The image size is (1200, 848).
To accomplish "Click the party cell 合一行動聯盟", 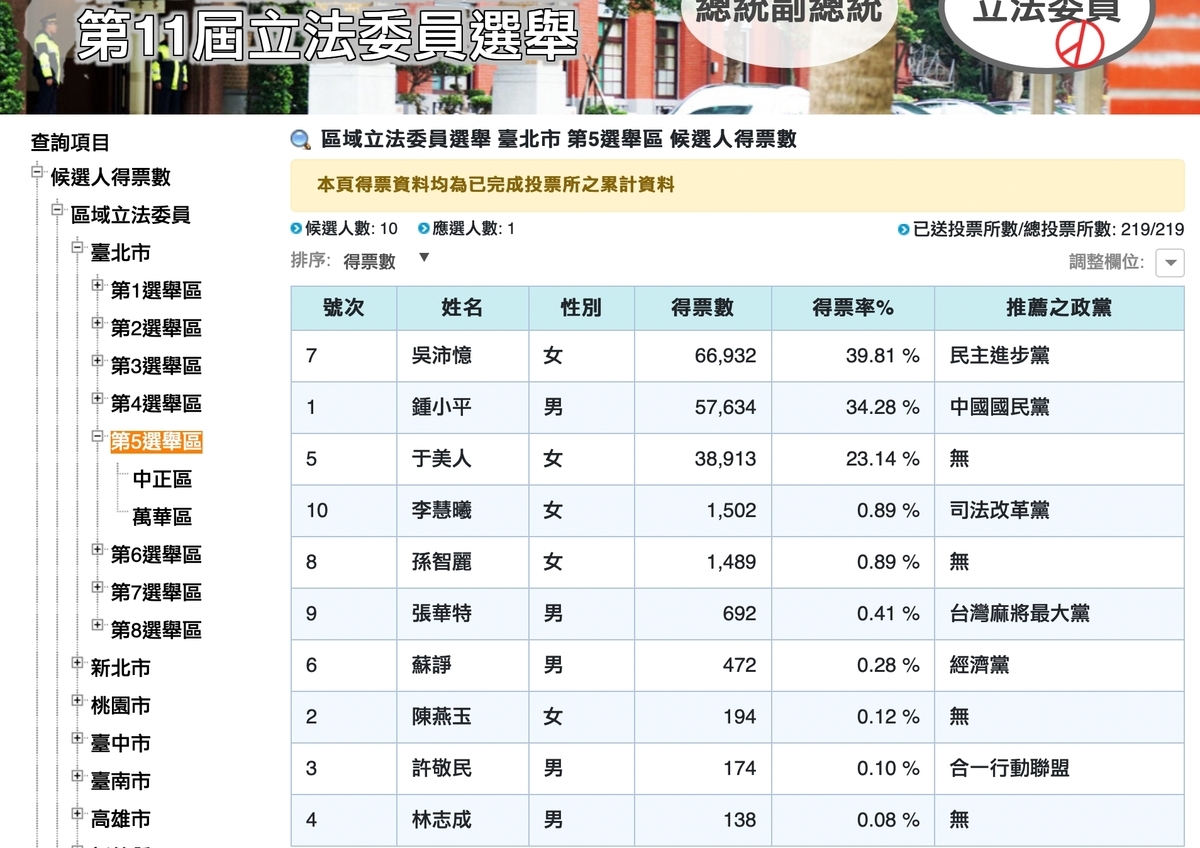I will click(1010, 768).
